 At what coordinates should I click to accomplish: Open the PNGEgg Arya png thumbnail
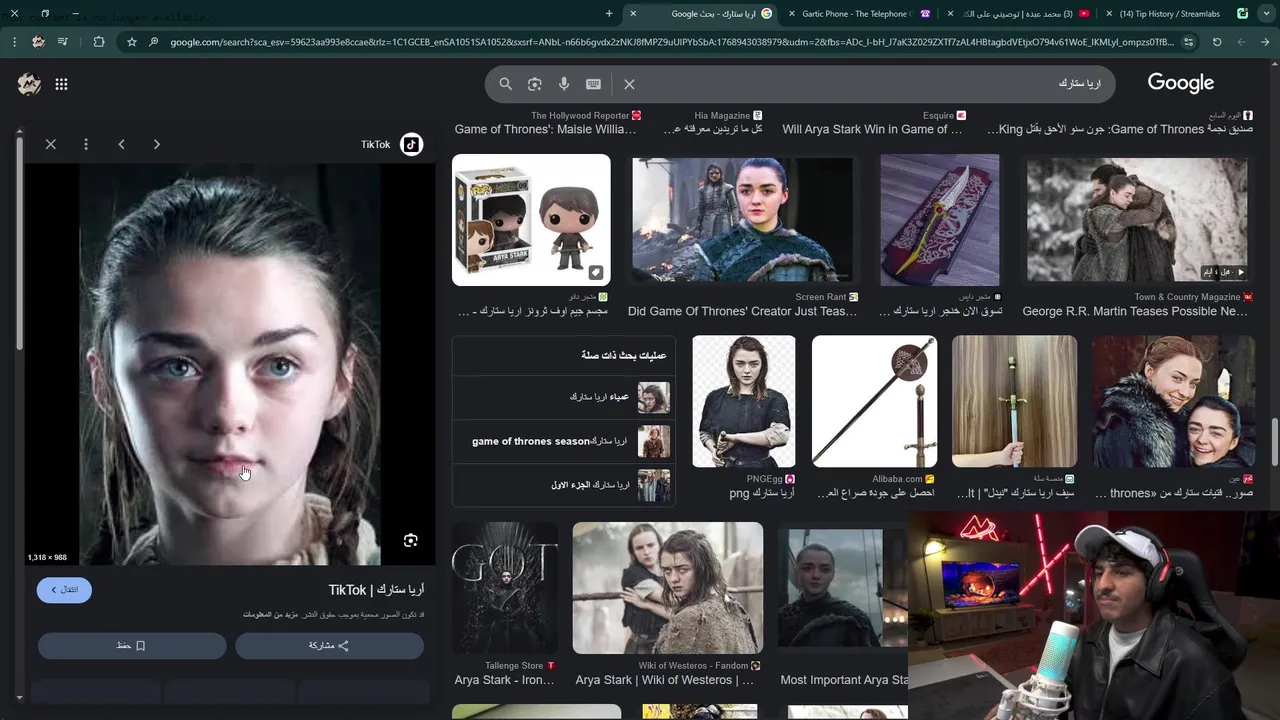744,401
